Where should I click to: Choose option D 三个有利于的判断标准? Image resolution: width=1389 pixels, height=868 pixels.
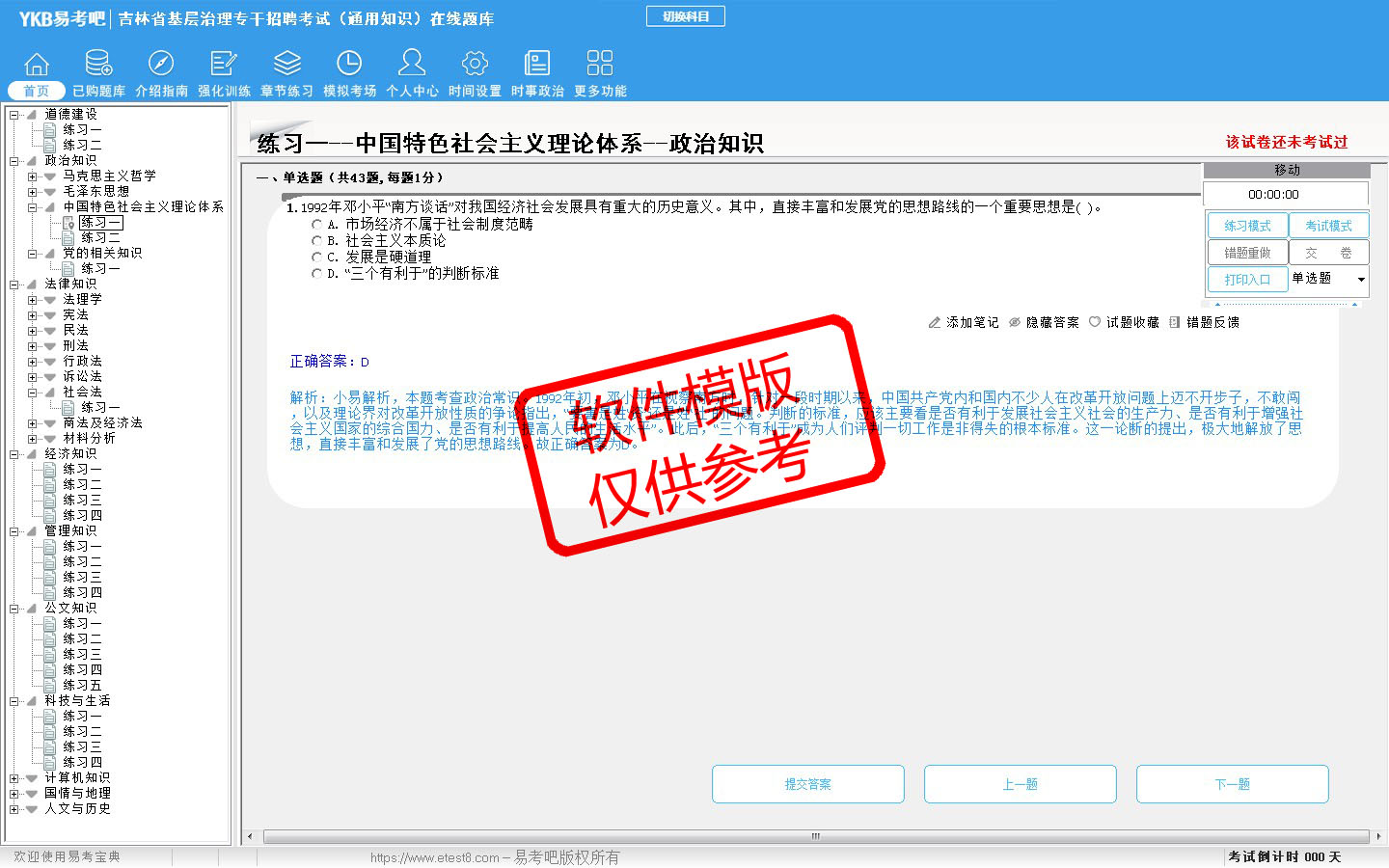point(316,274)
